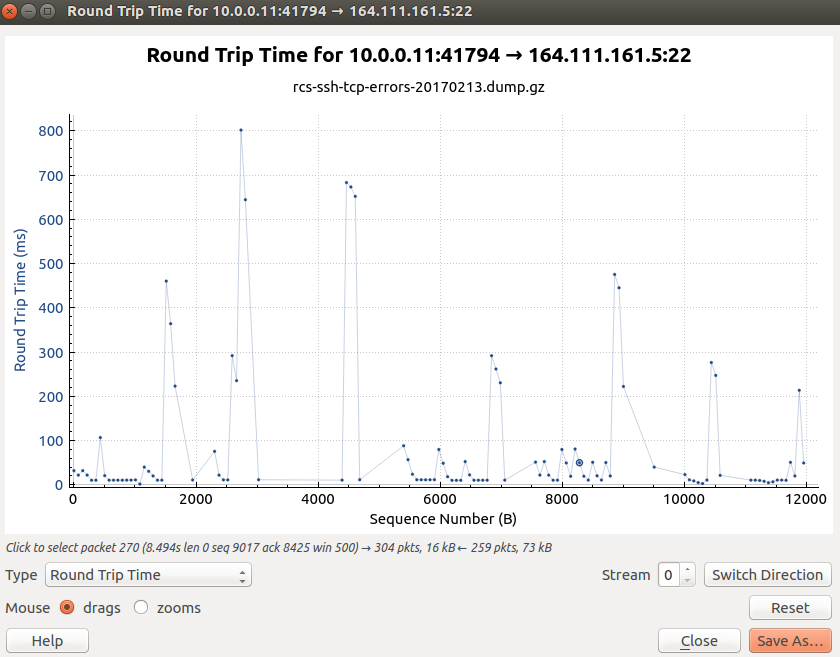Minimize the Round Trip Time window
Viewport: 840px width, 657px height.
30,11
